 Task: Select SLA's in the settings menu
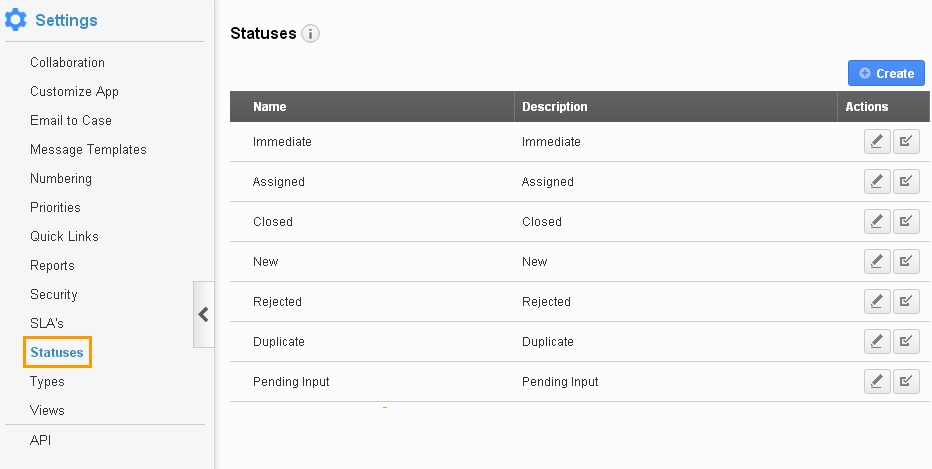[x=47, y=323]
